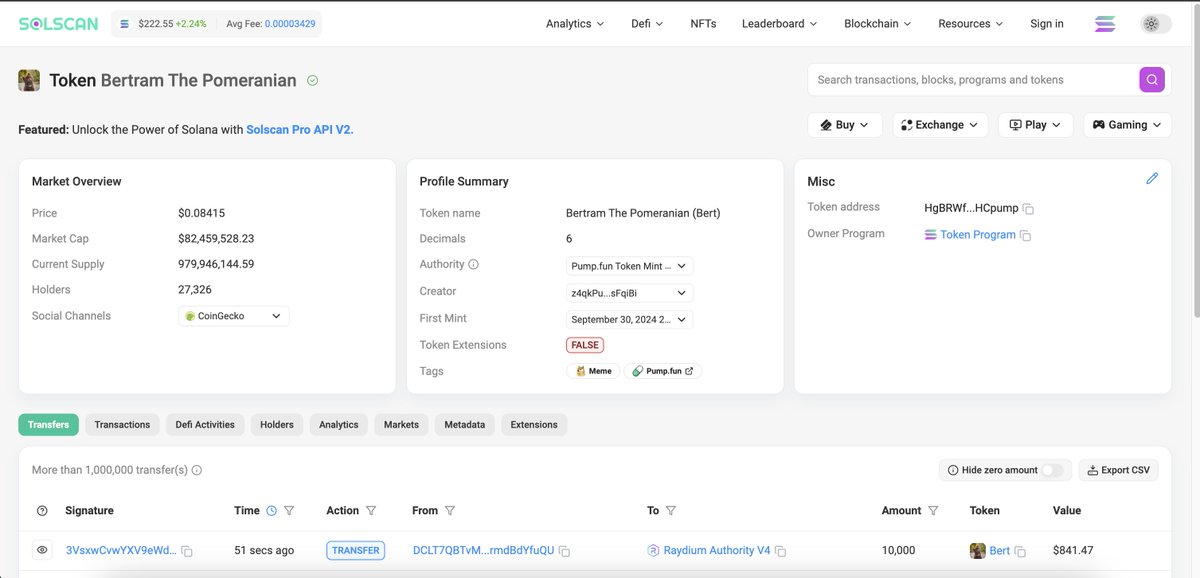
Task: Toggle the dark/light theme switch
Action: (x=1156, y=24)
